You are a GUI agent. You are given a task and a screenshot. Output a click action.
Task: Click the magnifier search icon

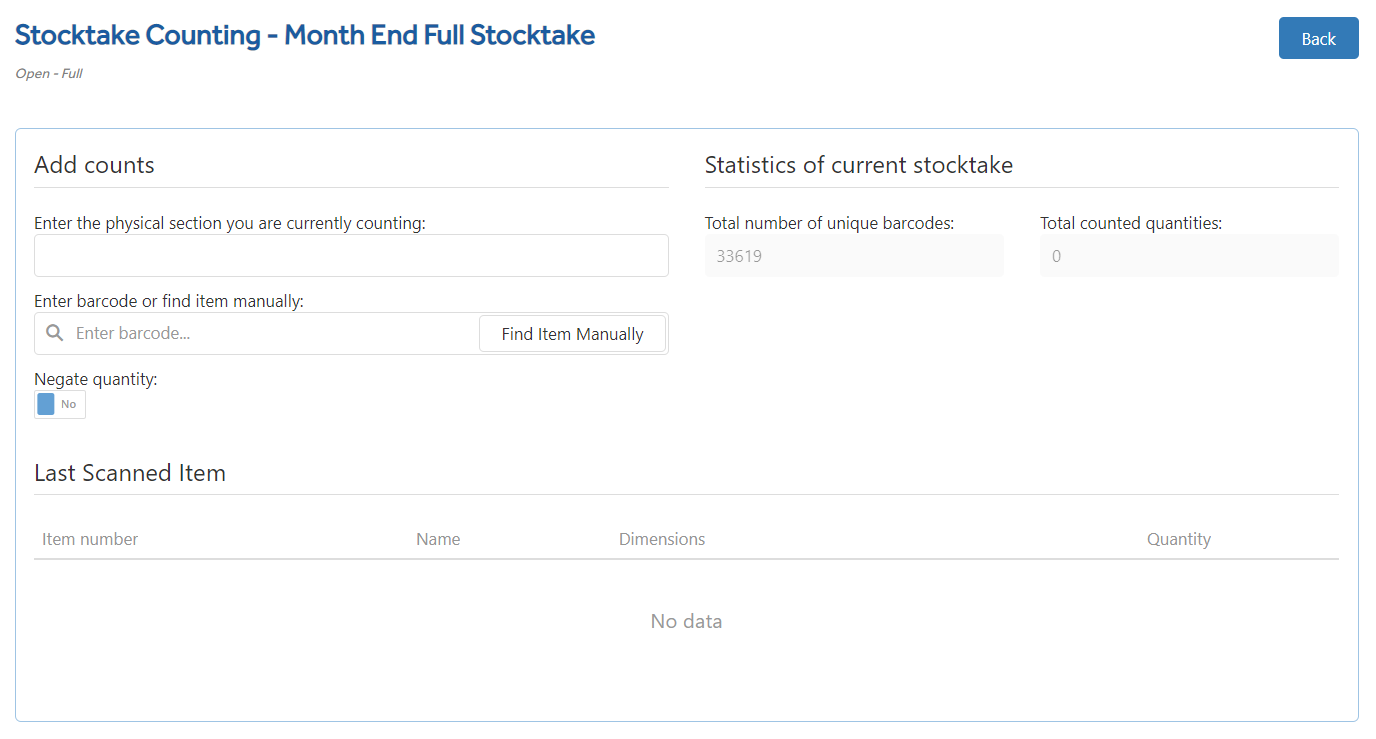pos(55,333)
